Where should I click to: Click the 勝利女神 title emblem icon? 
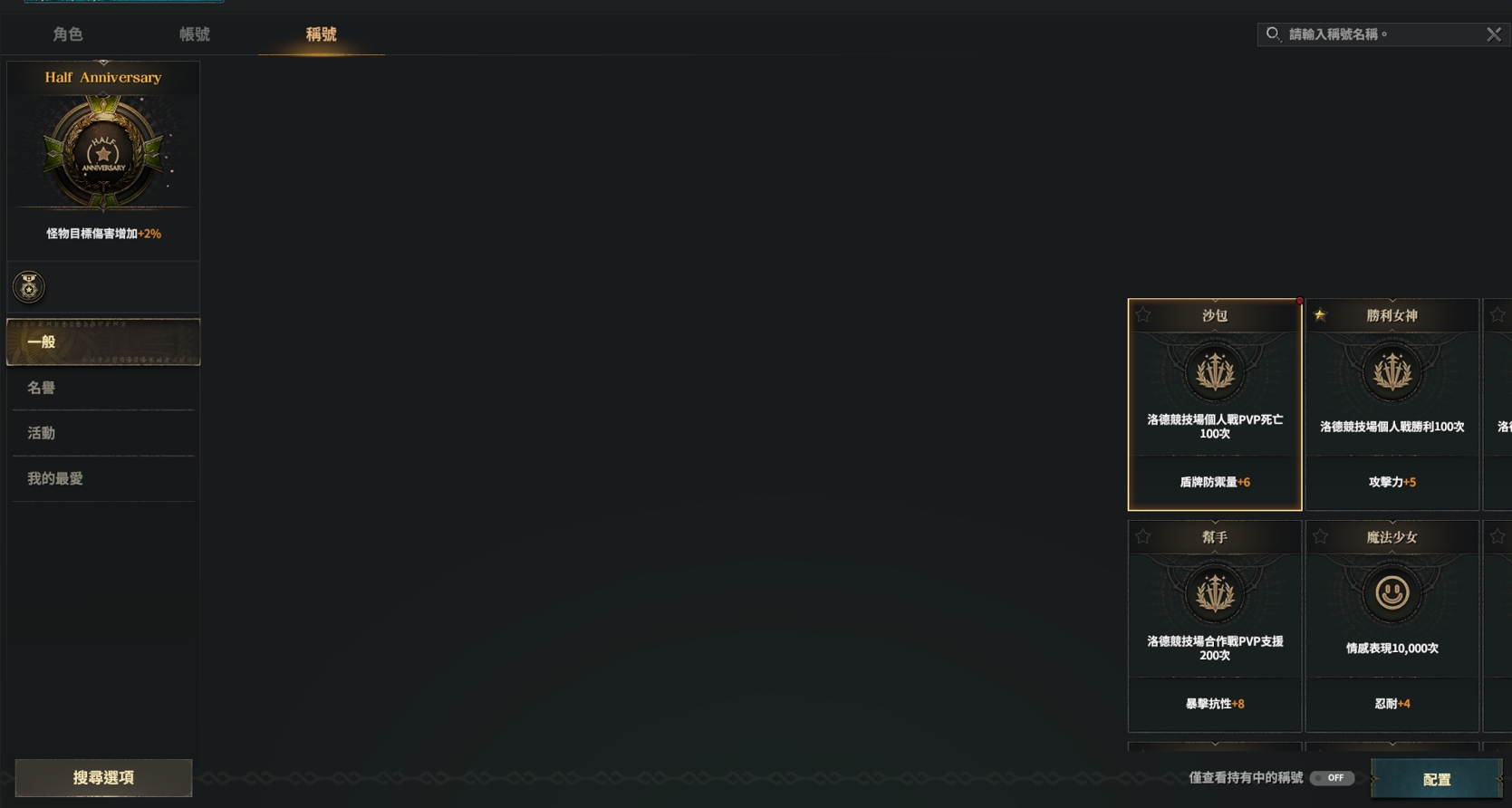pyautogui.click(x=1392, y=371)
